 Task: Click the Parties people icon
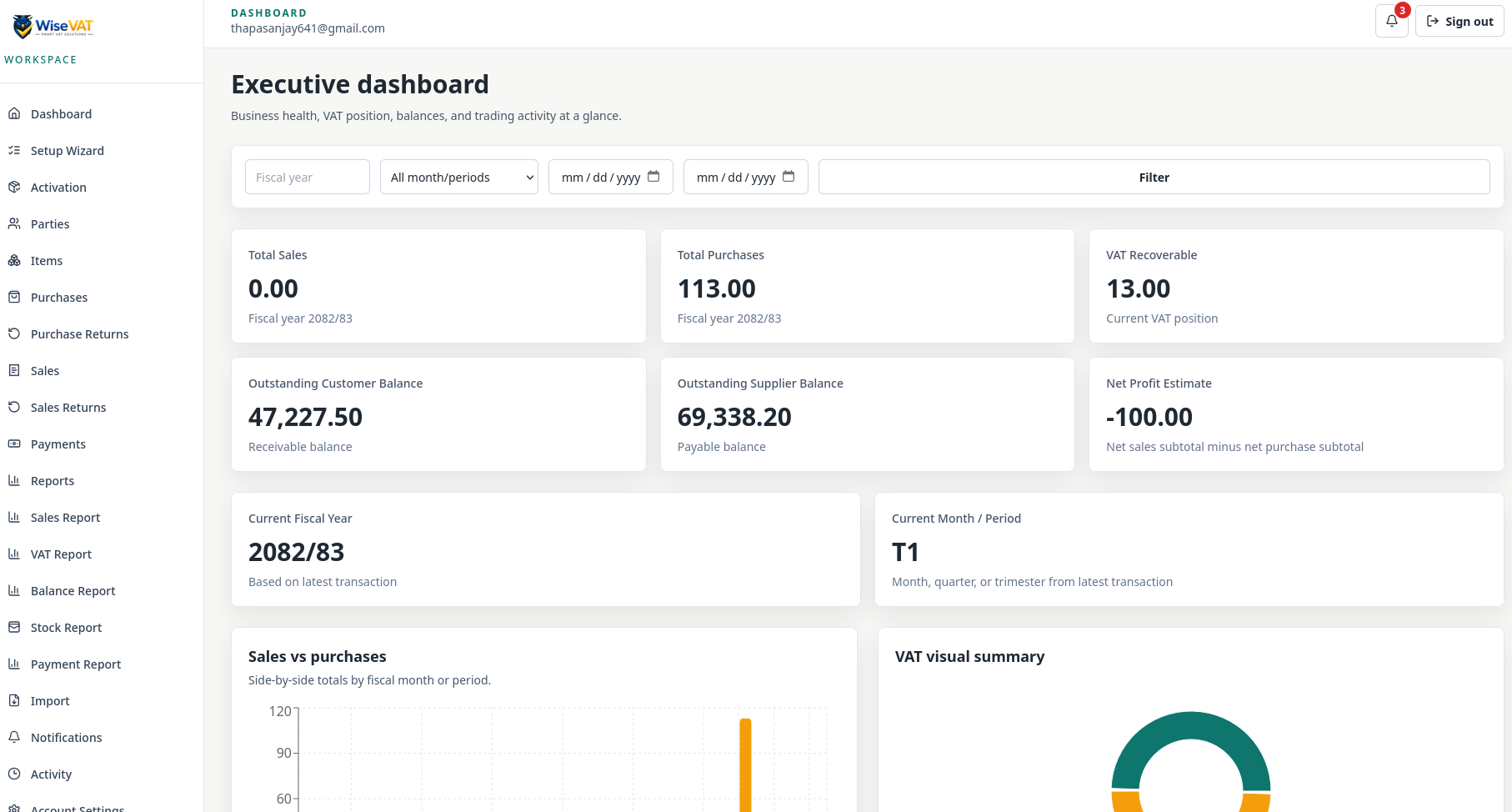[x=14, y=223]
